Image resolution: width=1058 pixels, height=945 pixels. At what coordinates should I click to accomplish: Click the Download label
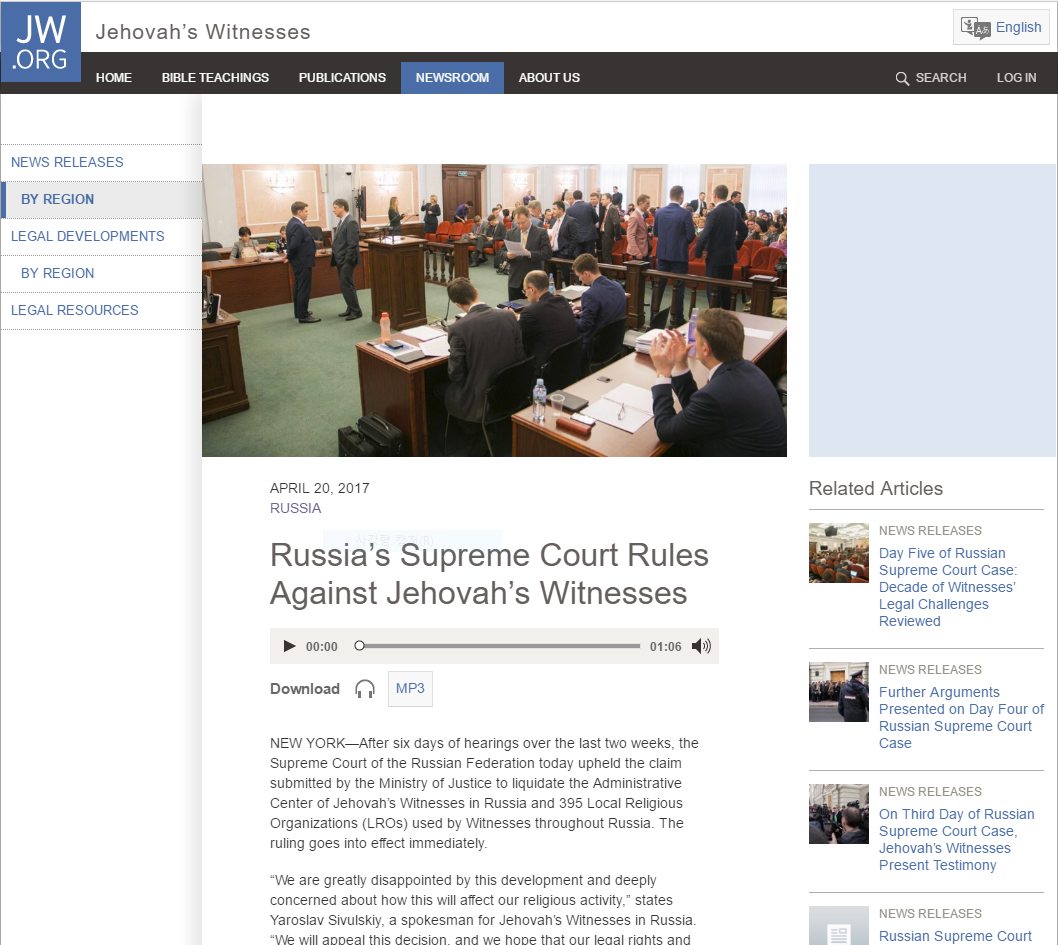click(x=305, y=689)
